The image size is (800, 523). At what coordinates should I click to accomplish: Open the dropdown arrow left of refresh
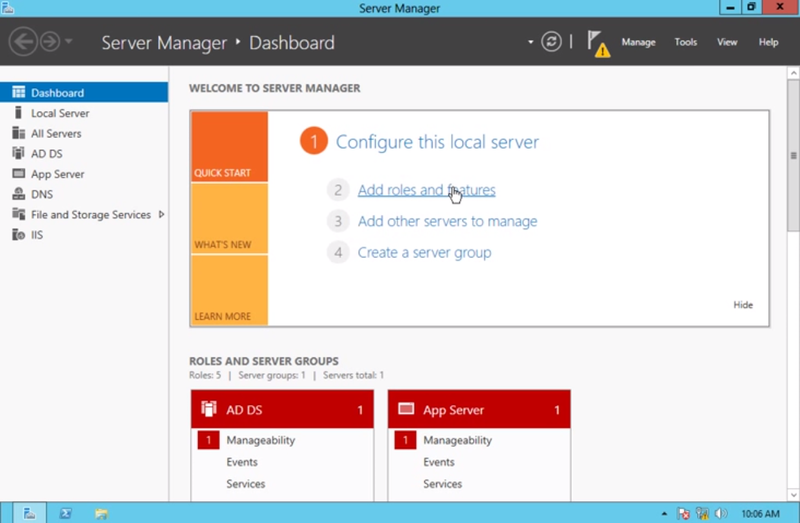coord(531,42)
